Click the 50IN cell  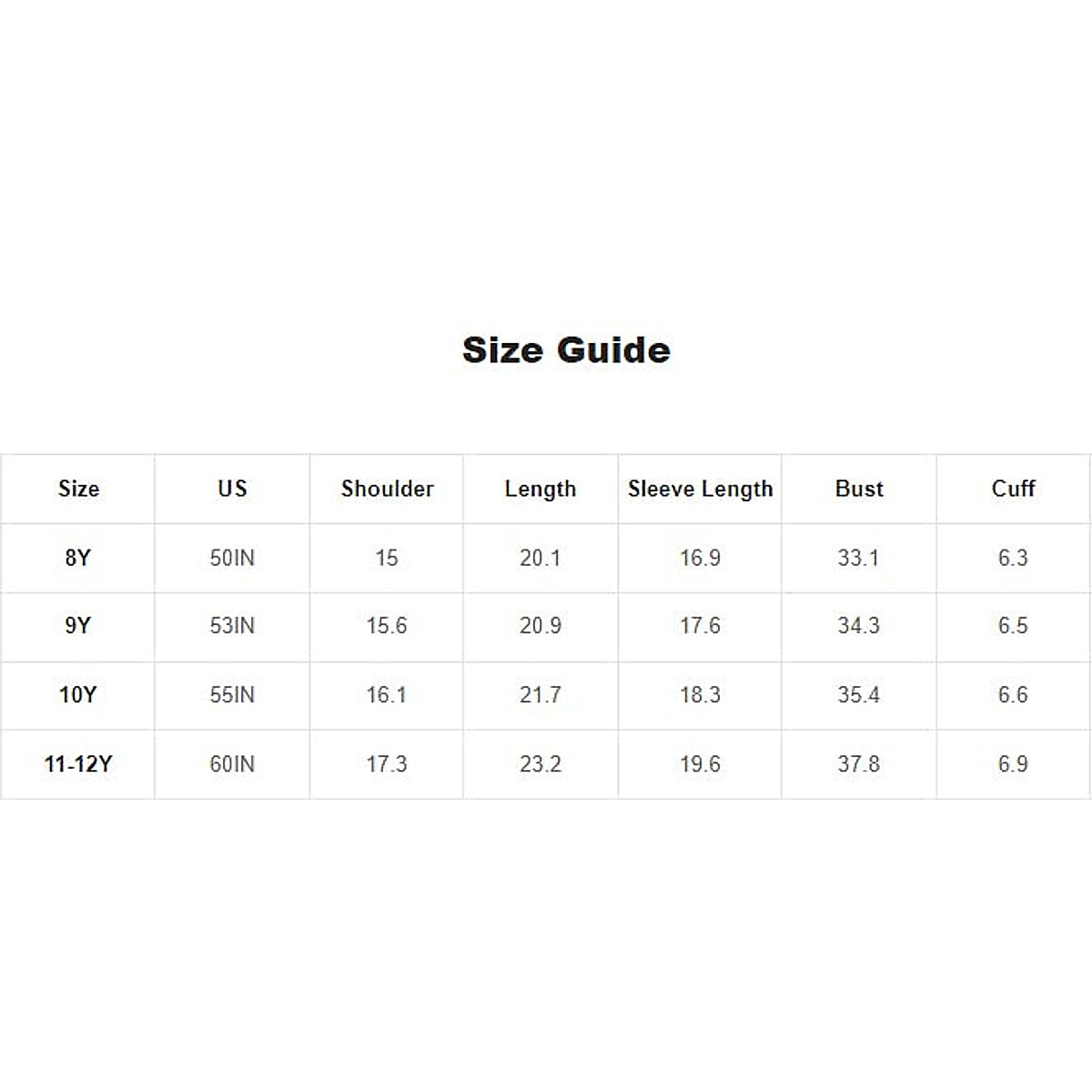(232, 558)
